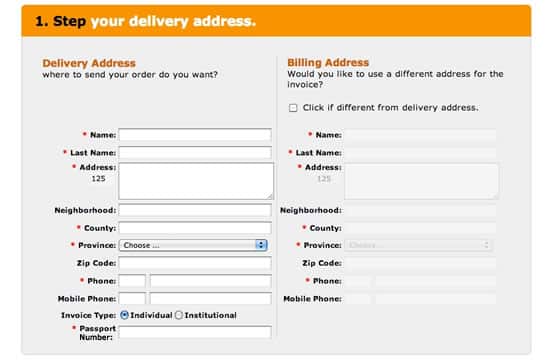The width and height of the screenshot is (550, 361).
Task: Focus the delivery Address text area
Action: (196, 181)
